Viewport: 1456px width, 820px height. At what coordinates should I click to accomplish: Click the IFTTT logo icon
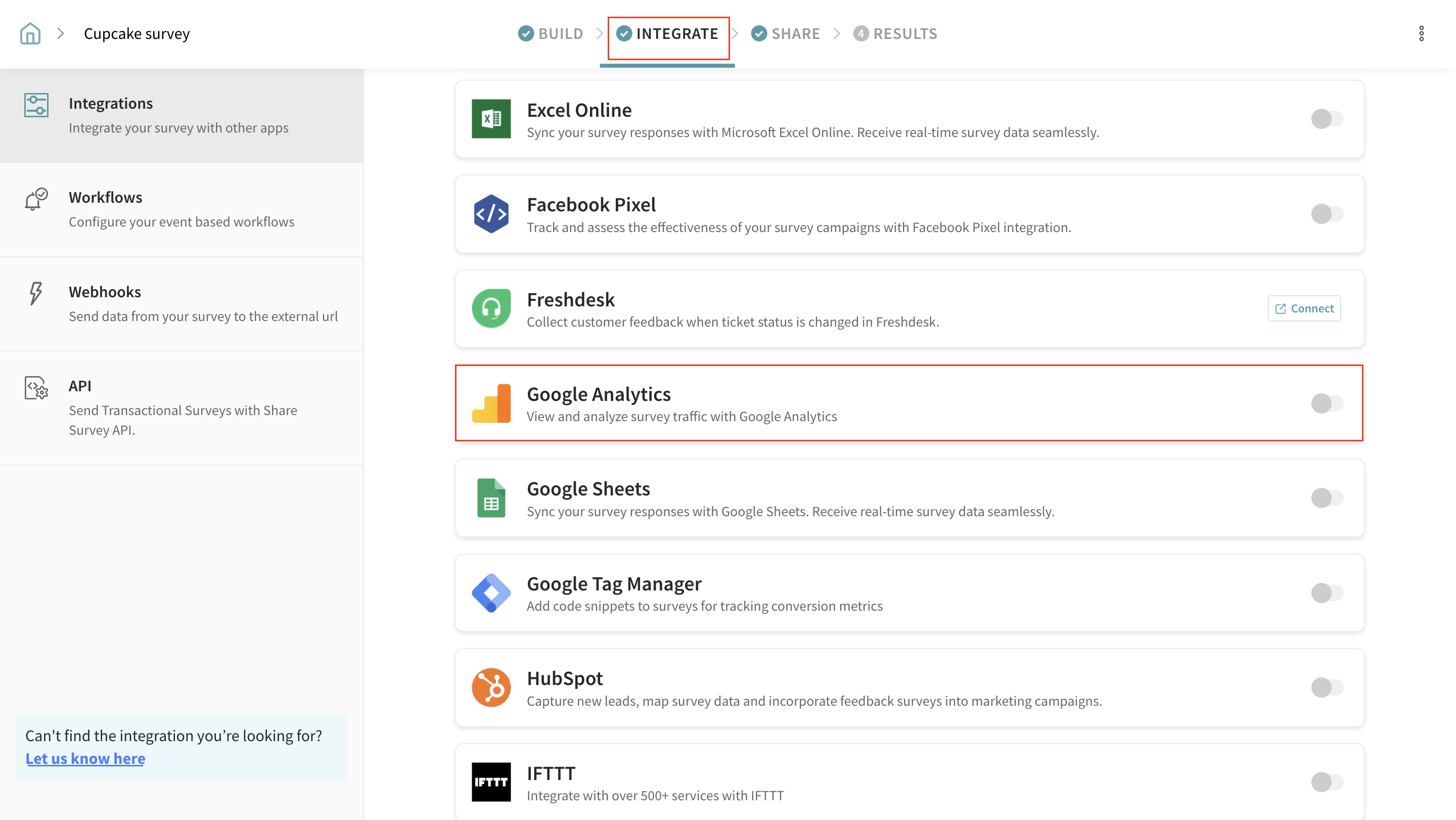pos(490,782)
